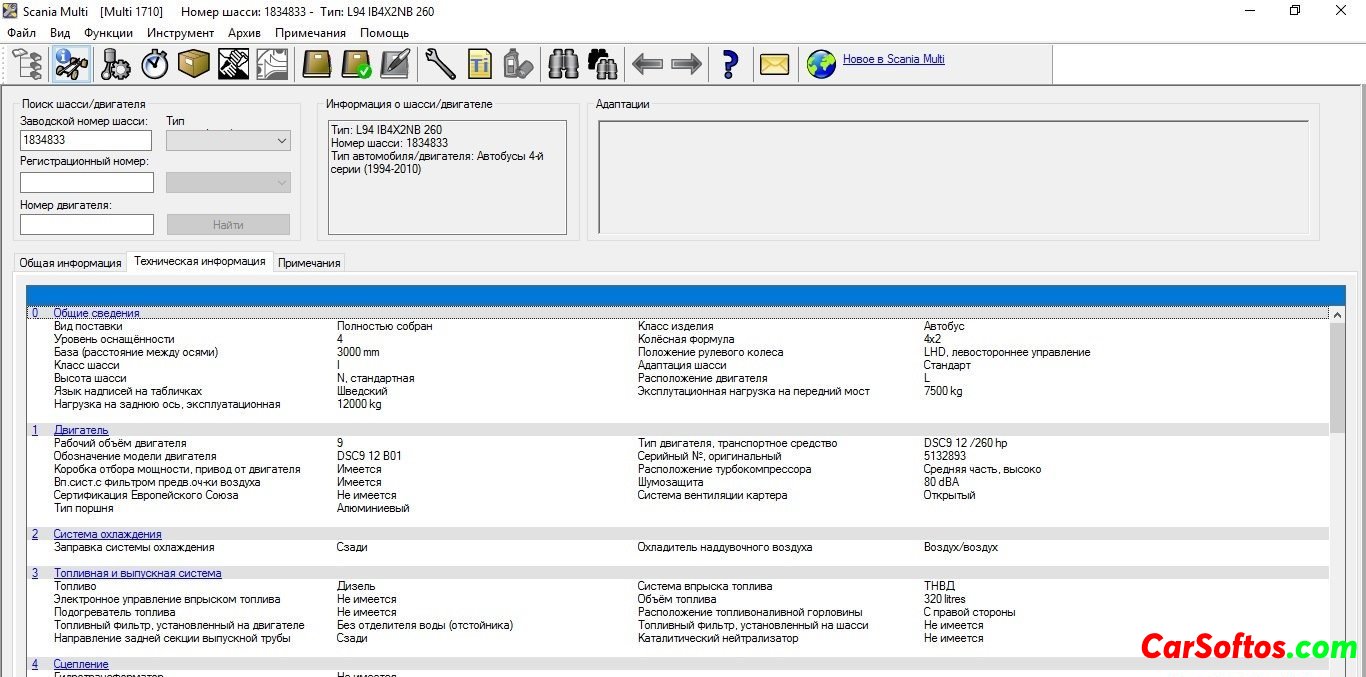
Task: Click the Номер двигателя input field
Action: pyautogui.click(x=87, y=224)
